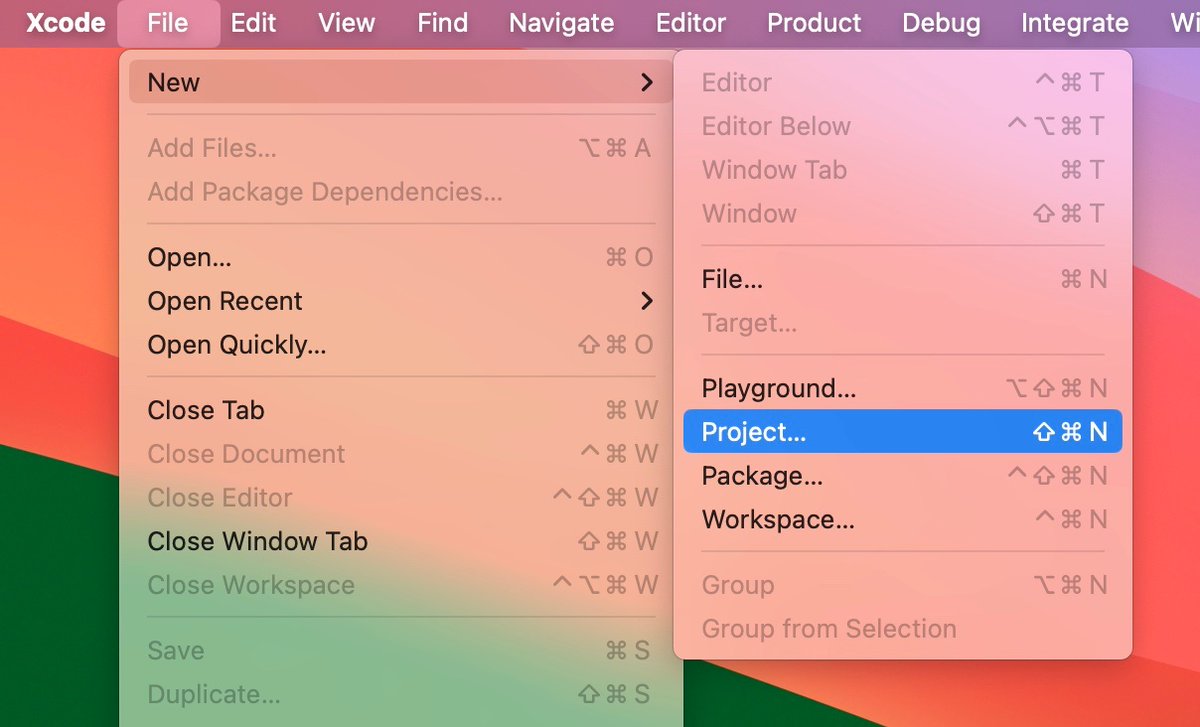
Task: Create a new File… from submenu
Action: (x=903, y=279)
